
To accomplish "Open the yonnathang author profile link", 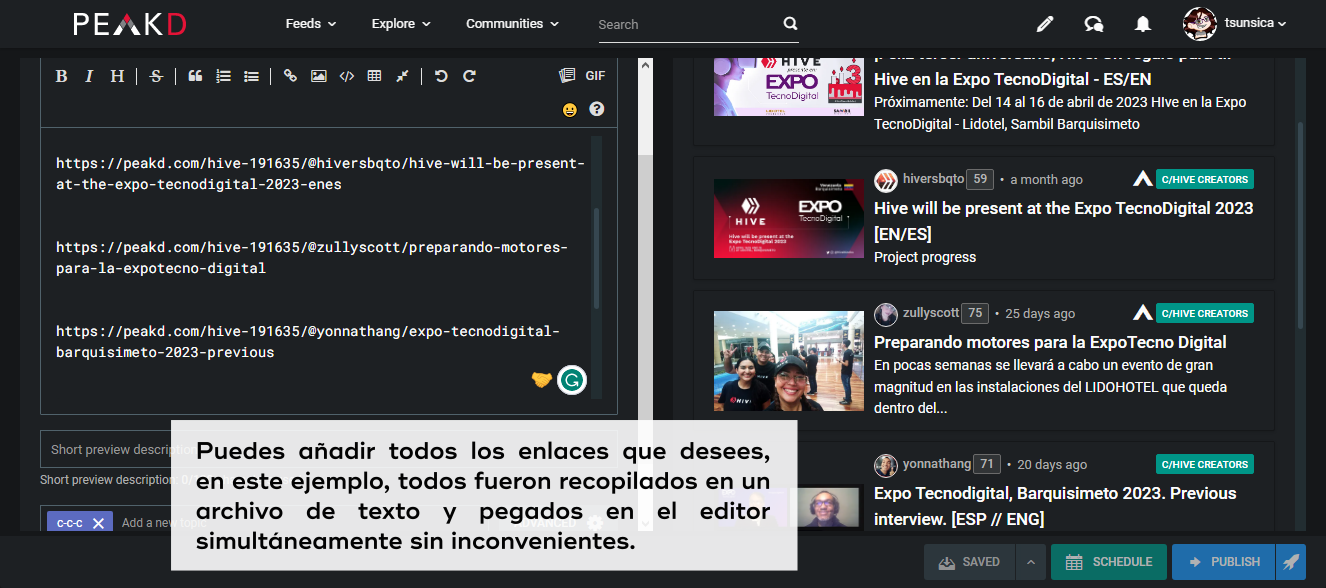I will (936, 464).
